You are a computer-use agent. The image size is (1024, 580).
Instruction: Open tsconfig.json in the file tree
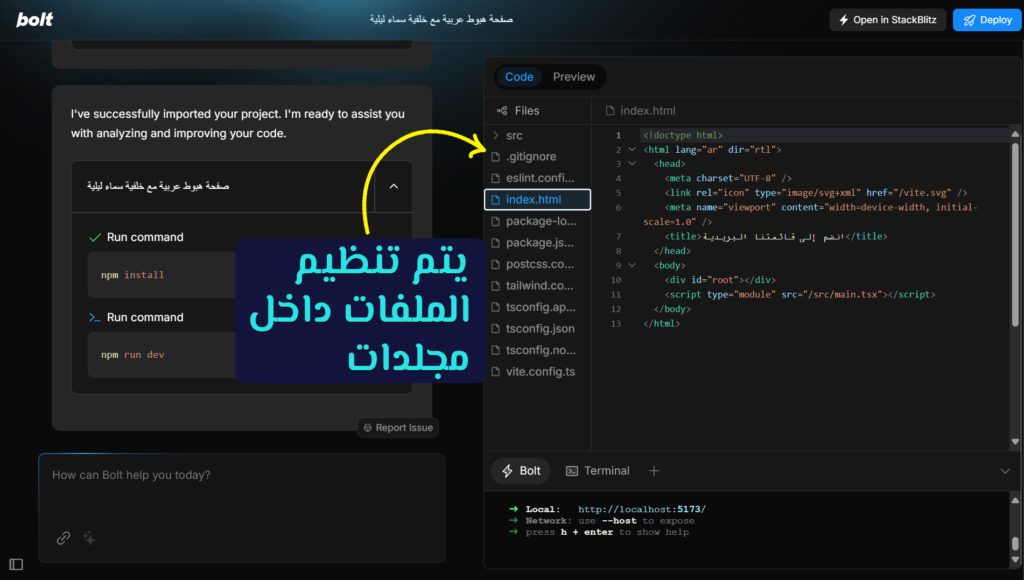pos(537,329)
